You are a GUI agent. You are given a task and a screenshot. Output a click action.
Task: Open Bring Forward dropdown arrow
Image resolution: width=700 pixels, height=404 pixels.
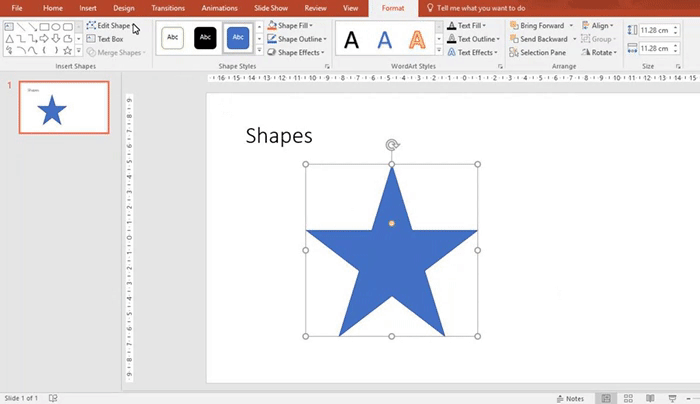click(571, 26)
